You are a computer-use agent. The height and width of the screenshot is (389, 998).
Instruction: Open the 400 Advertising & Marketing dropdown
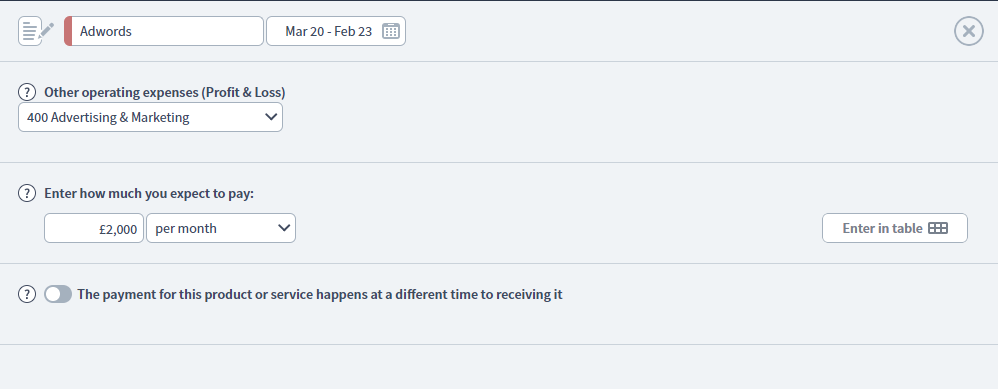coord(150,117)
